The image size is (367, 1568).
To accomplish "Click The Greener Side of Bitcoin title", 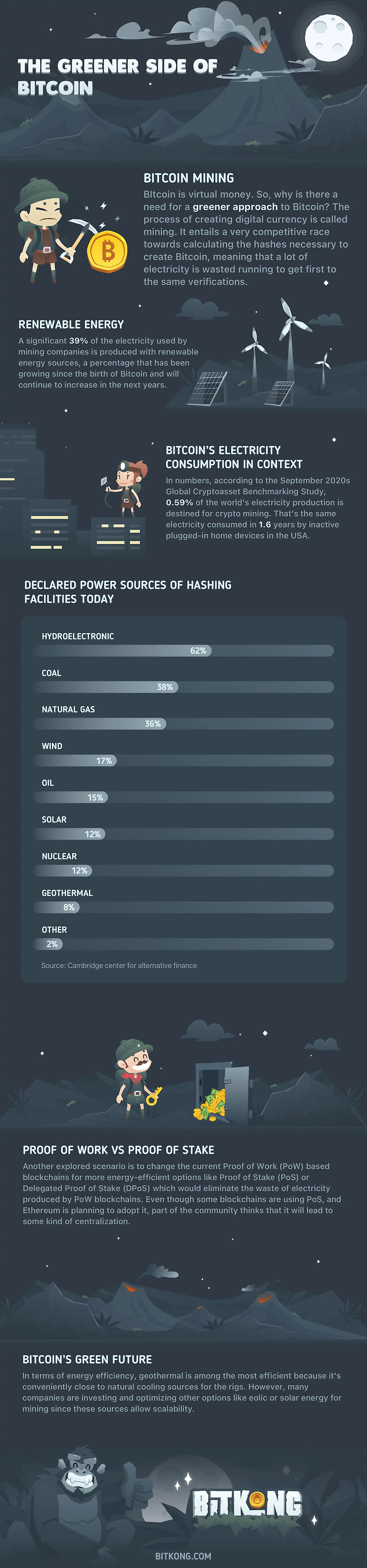I will coord(117,77).
